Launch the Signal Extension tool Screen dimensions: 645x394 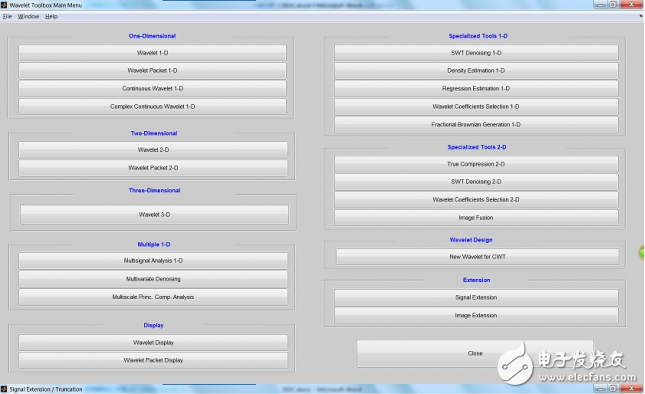pos(476,297)
